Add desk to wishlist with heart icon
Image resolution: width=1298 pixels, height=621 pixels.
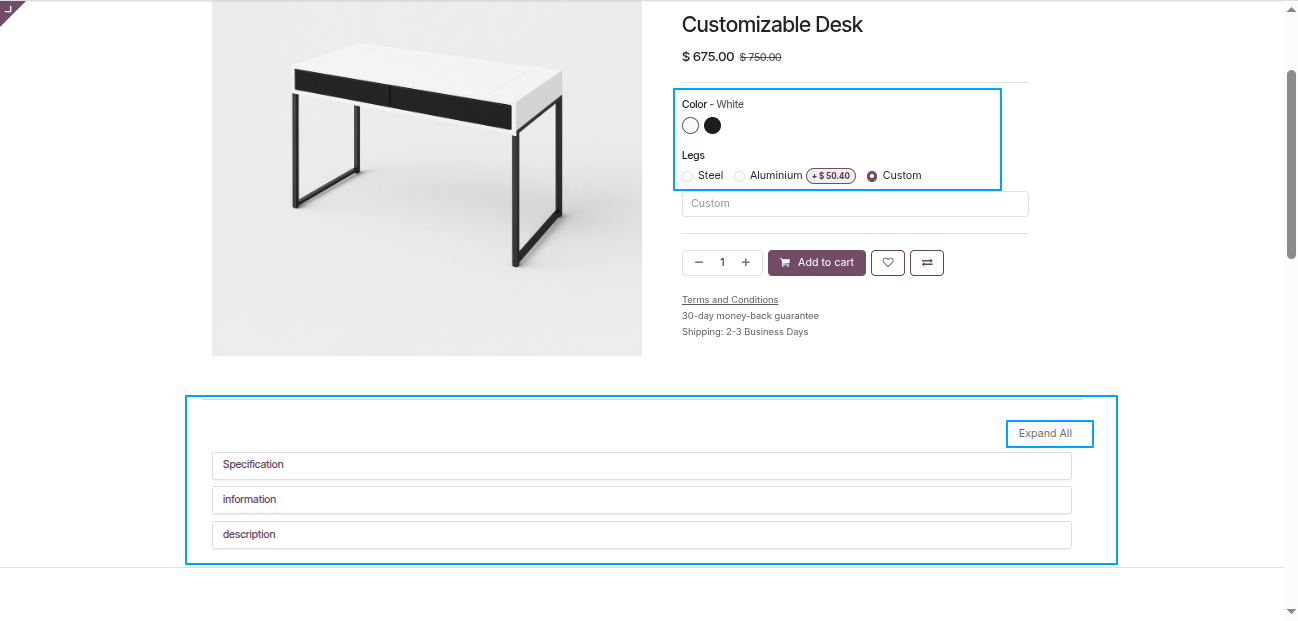(888, 263)
